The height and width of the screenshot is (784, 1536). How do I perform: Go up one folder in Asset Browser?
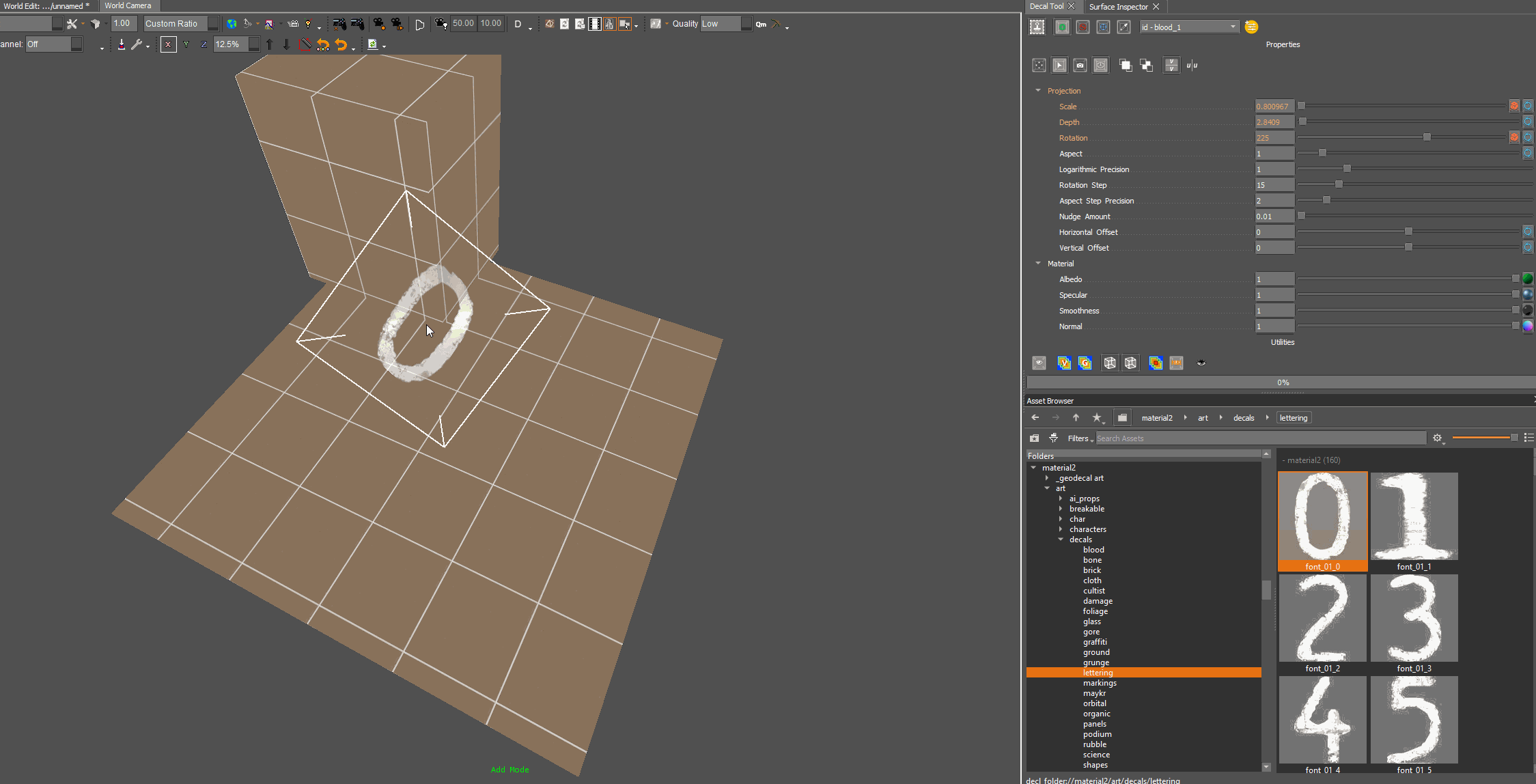tap(1076, 417)
